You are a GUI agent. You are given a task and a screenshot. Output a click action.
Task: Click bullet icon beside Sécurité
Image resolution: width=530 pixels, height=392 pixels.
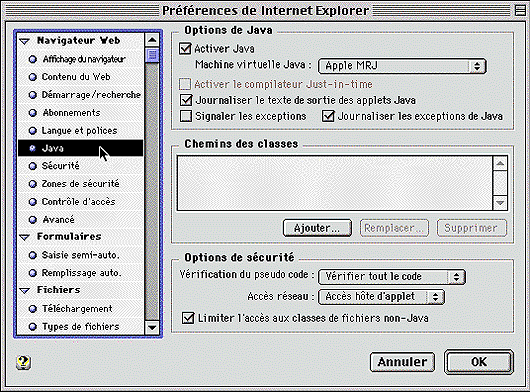pyautogui.click(x=32, y=166)
